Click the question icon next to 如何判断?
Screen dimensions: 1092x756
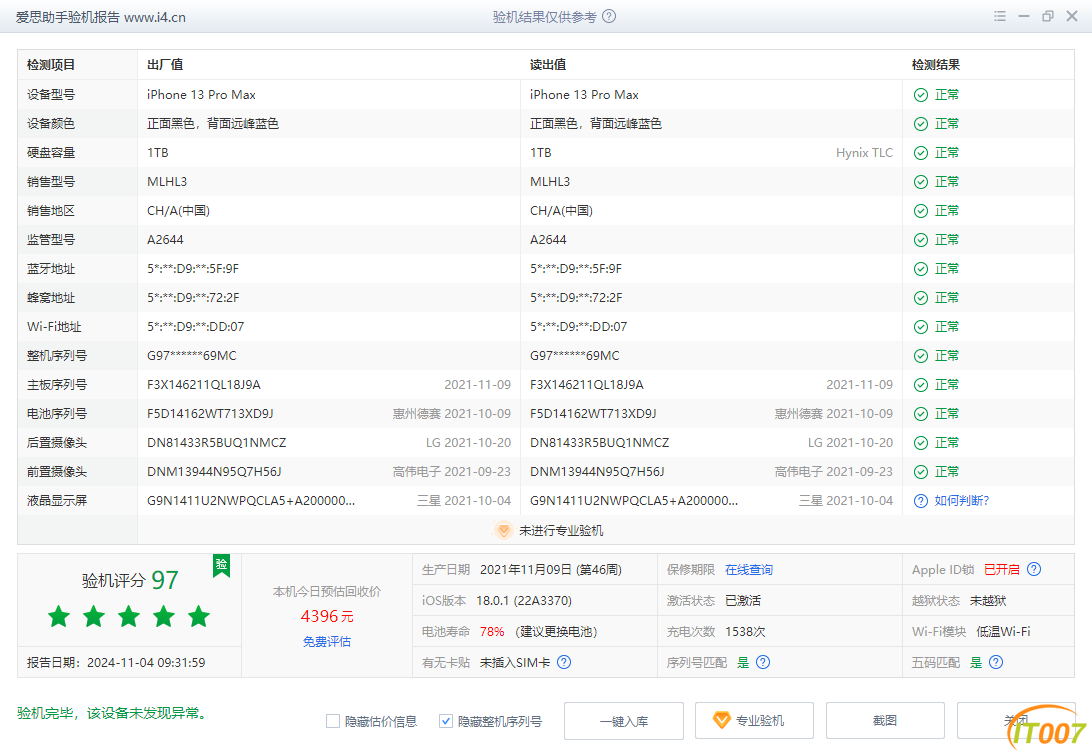(x=921, y=501)
